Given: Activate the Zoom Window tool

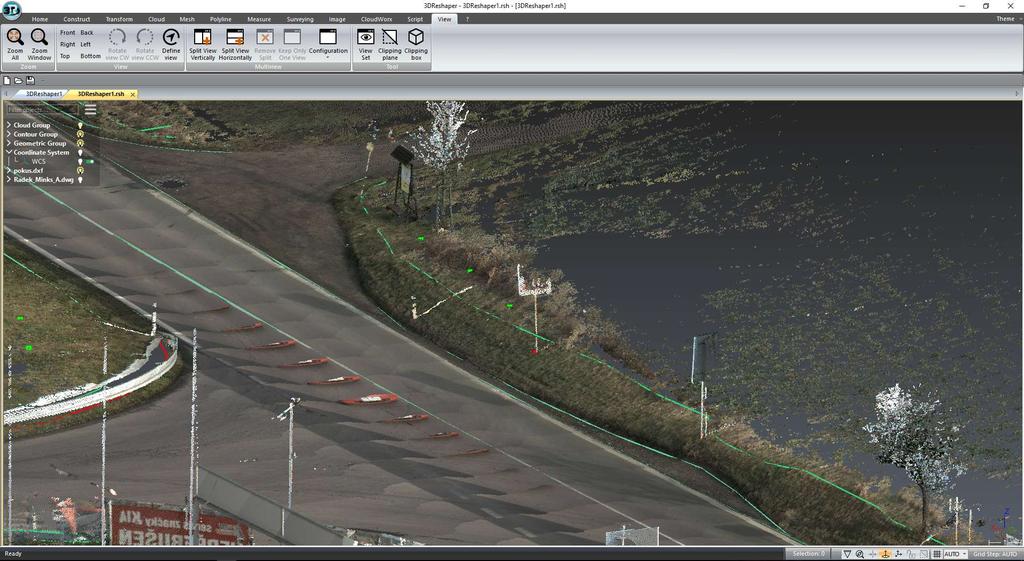Looking at the screenshot, I should pyautogui.click(x=39, y=44).
